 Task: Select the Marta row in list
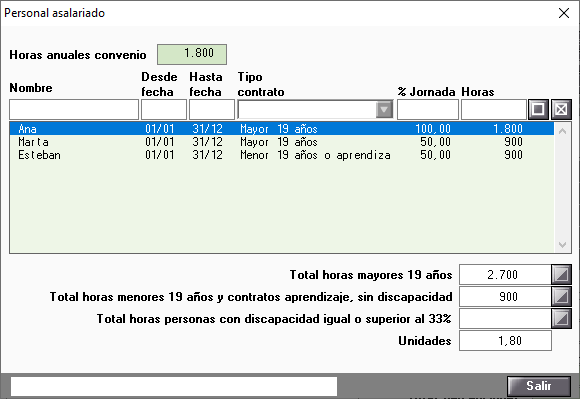click(x=282, y=142)
